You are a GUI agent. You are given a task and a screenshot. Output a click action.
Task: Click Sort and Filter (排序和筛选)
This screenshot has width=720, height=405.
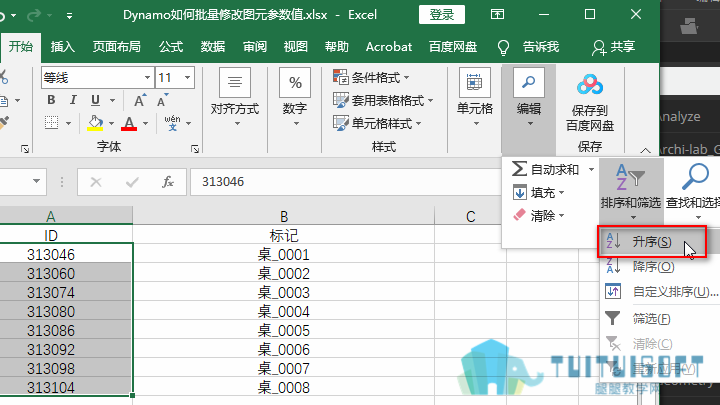(631, 191)
